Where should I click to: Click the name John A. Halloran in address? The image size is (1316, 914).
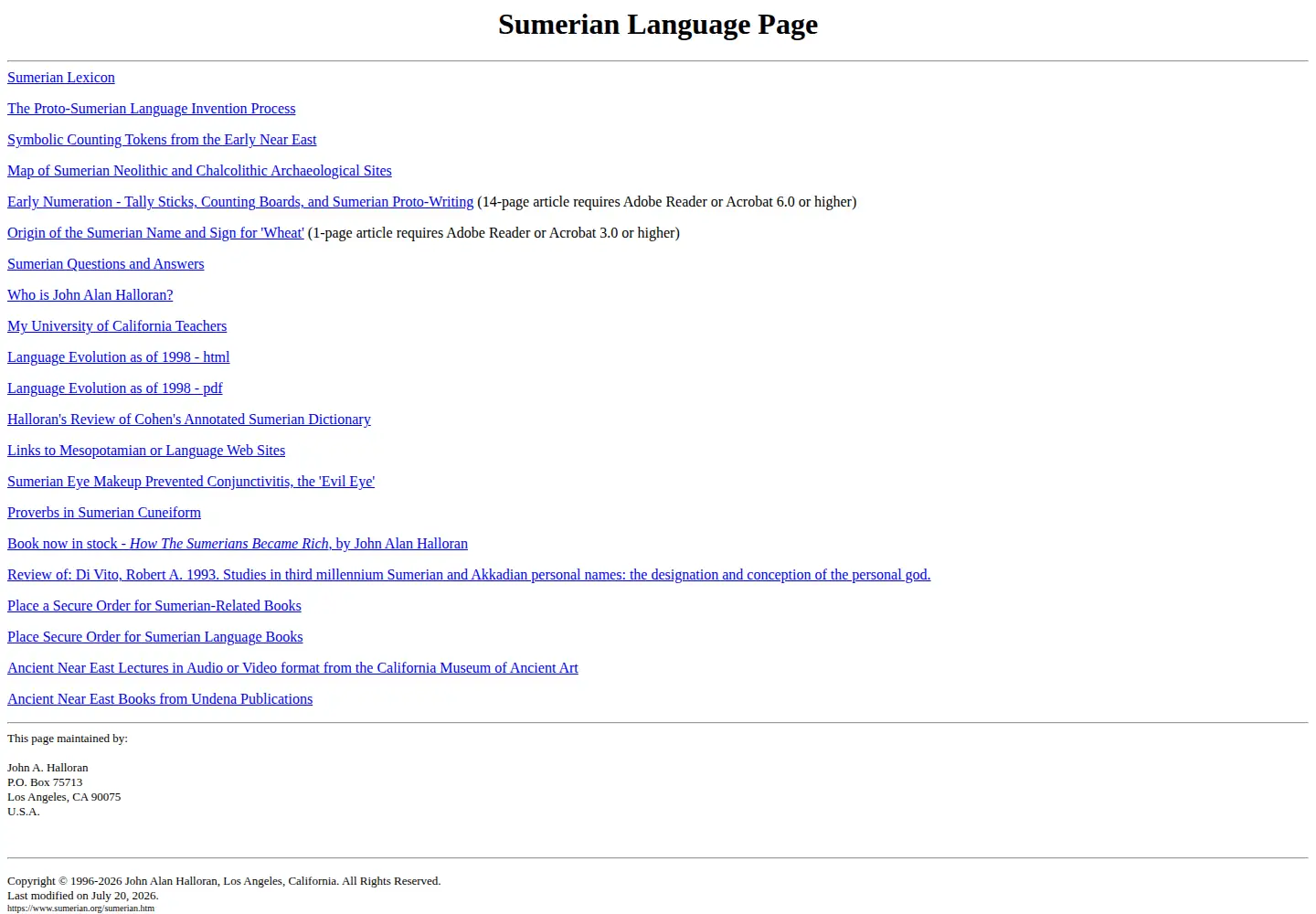point(48,768)
